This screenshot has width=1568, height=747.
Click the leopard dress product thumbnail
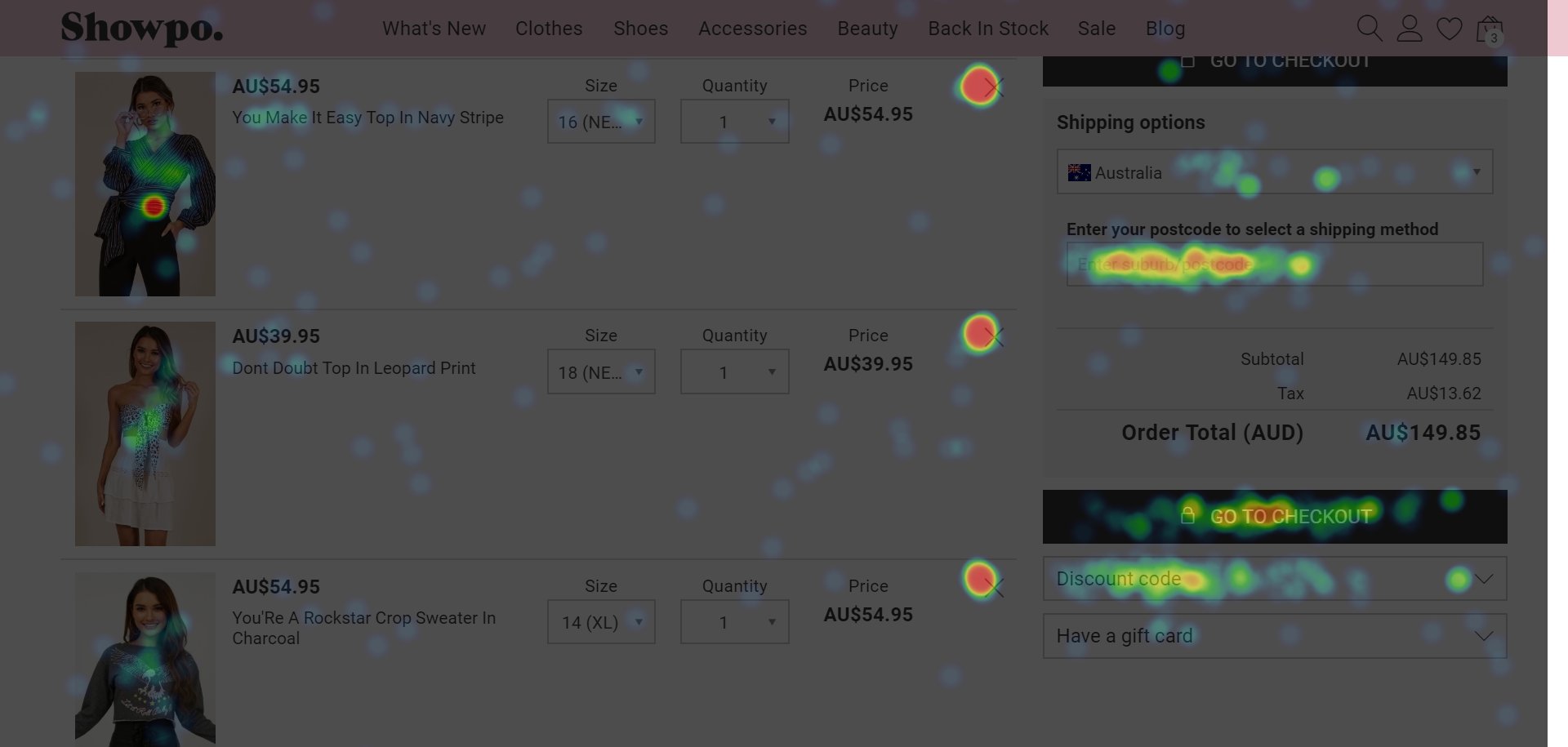(145, 434)
